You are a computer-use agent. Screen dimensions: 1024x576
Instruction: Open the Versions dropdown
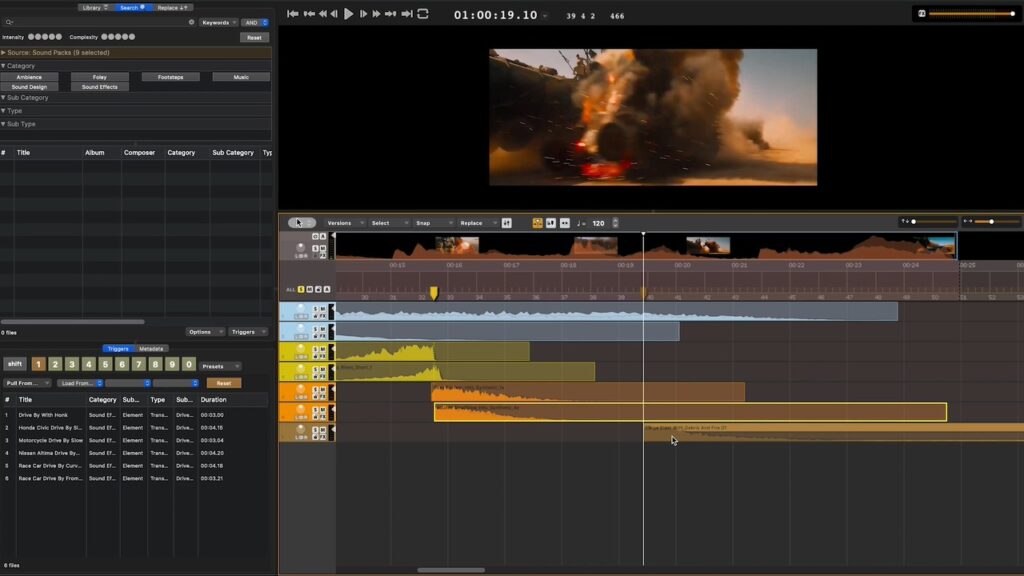coord(345,223)
